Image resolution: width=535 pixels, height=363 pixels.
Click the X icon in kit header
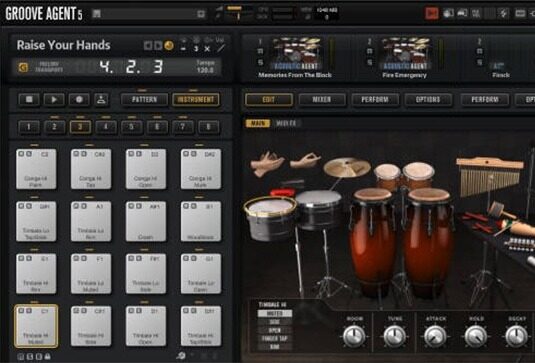point(207,49)
